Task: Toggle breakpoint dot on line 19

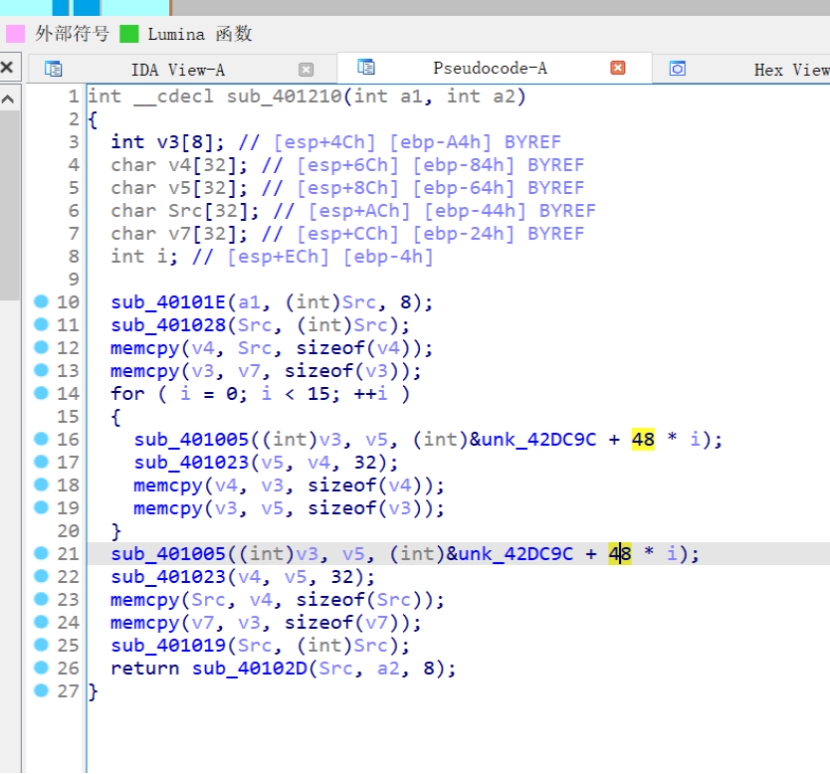Action: click(x=41, y=507)
